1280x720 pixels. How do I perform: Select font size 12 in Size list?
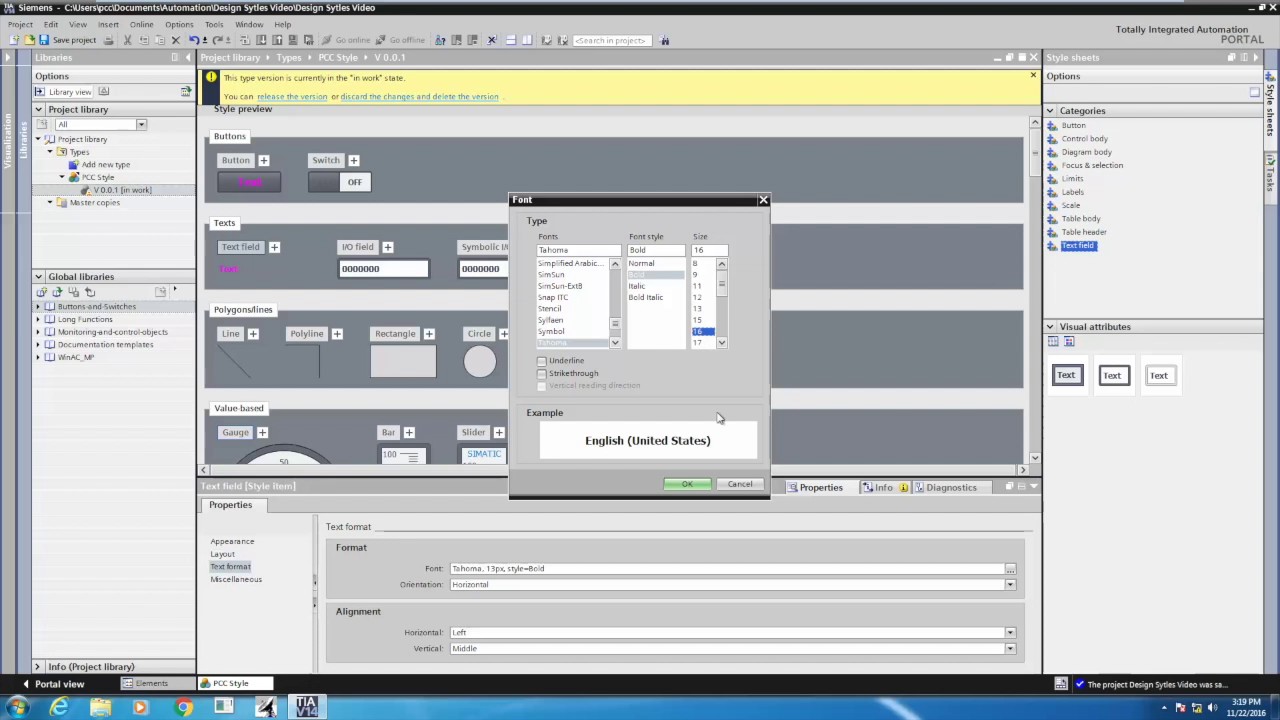(697, 297)
